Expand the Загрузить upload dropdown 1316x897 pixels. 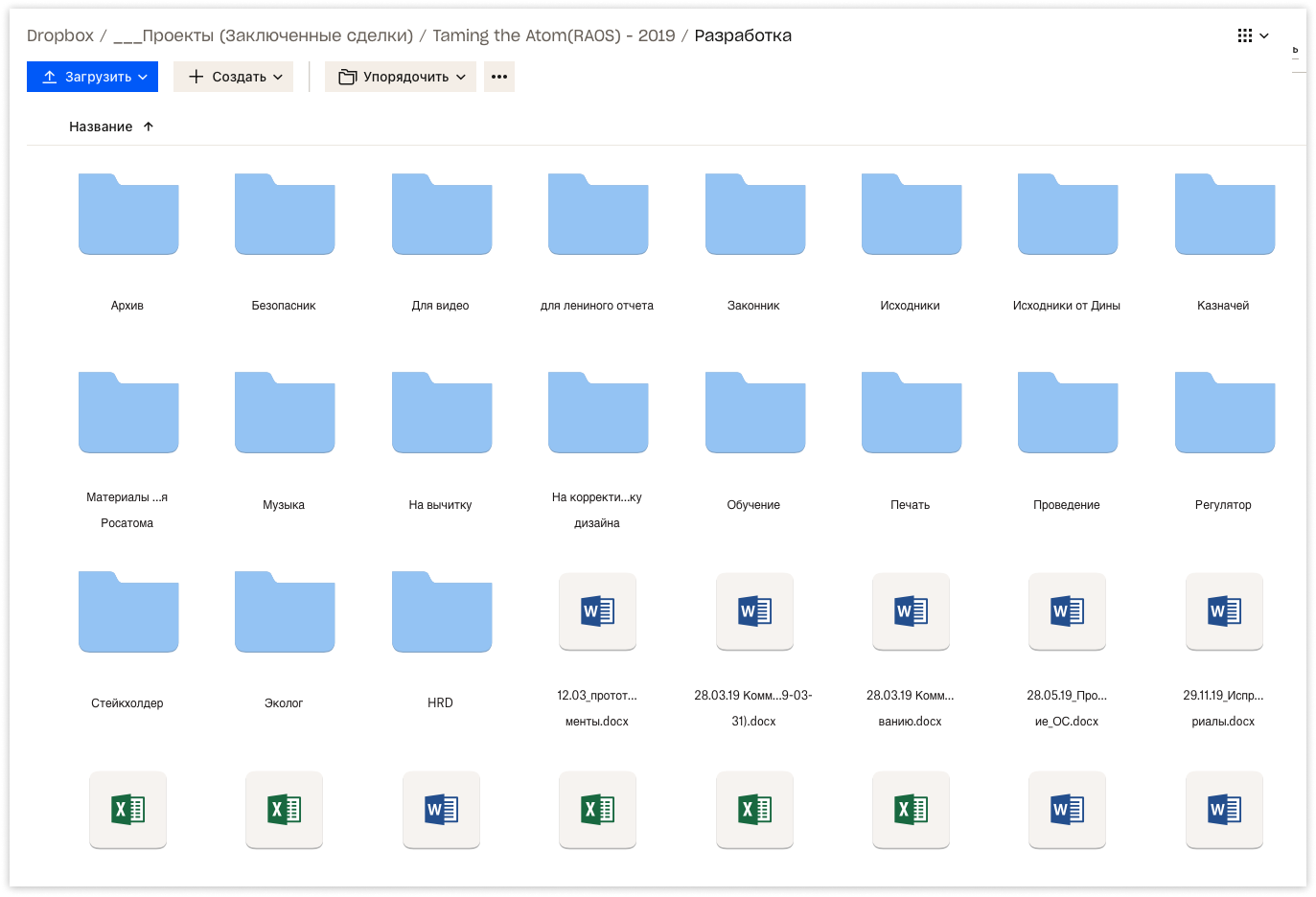click(92, 77)
